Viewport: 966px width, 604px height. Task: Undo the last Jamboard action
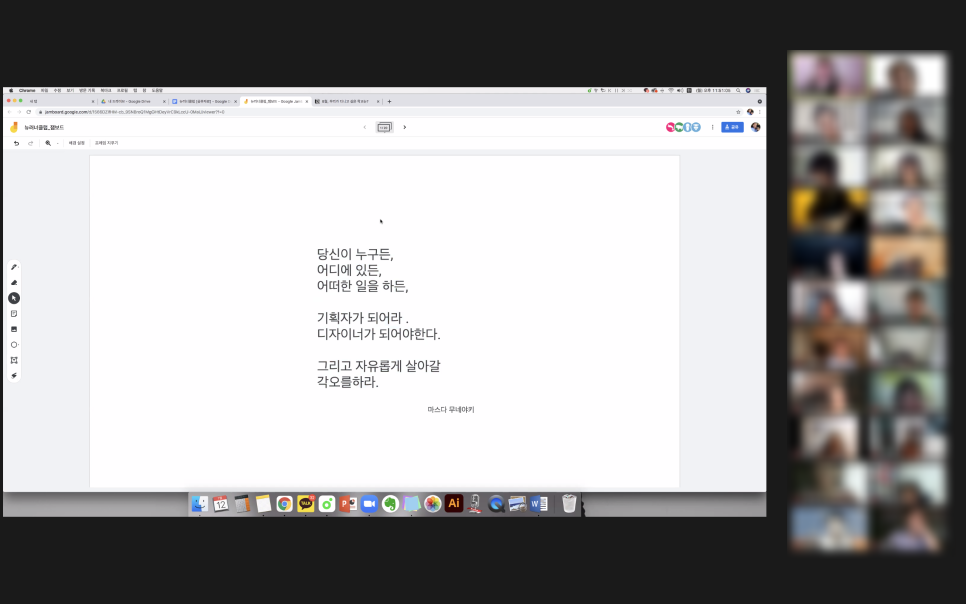click(x=17, y=143)
